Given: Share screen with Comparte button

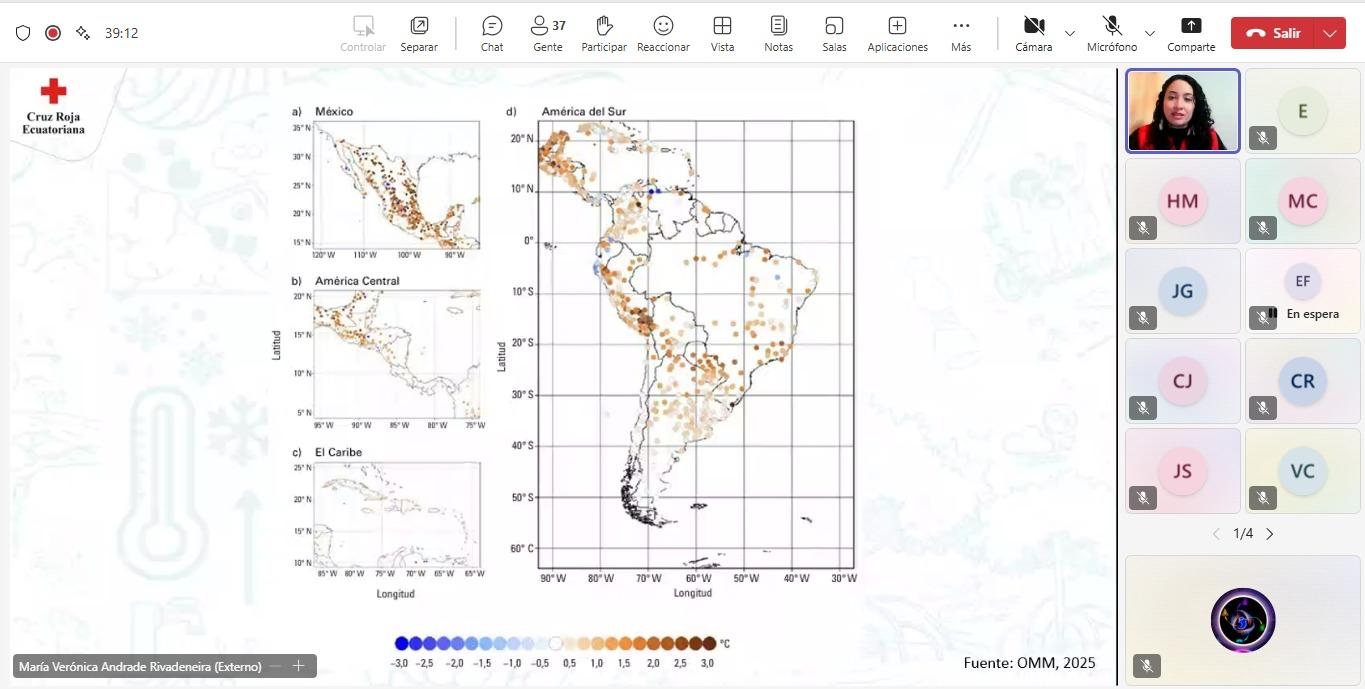Looking at the screenshot, I should coord(1191,33).
